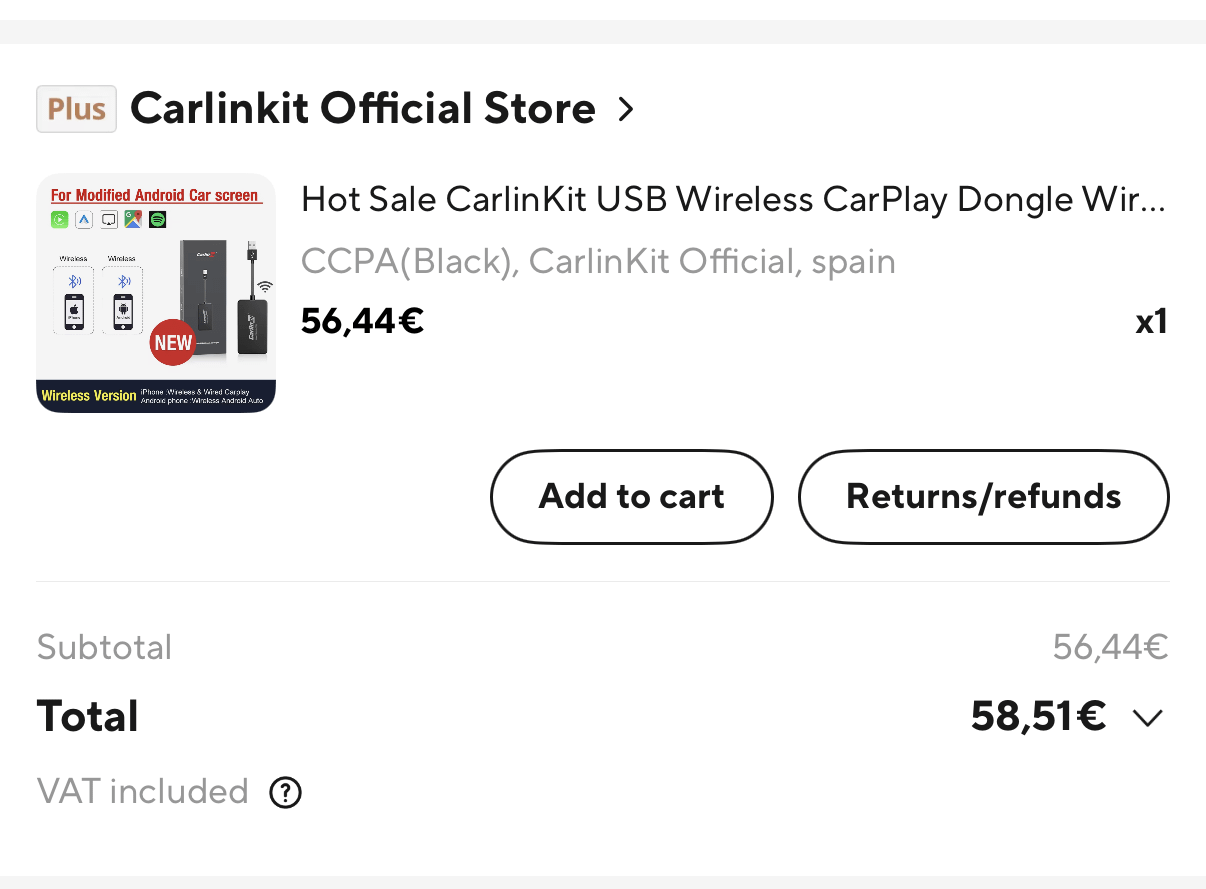Image resolution: width=1206 pixels, height=889 pixels.
Task: Click the VAT included text
Action: pyautogui.click(x=142, y=792)
